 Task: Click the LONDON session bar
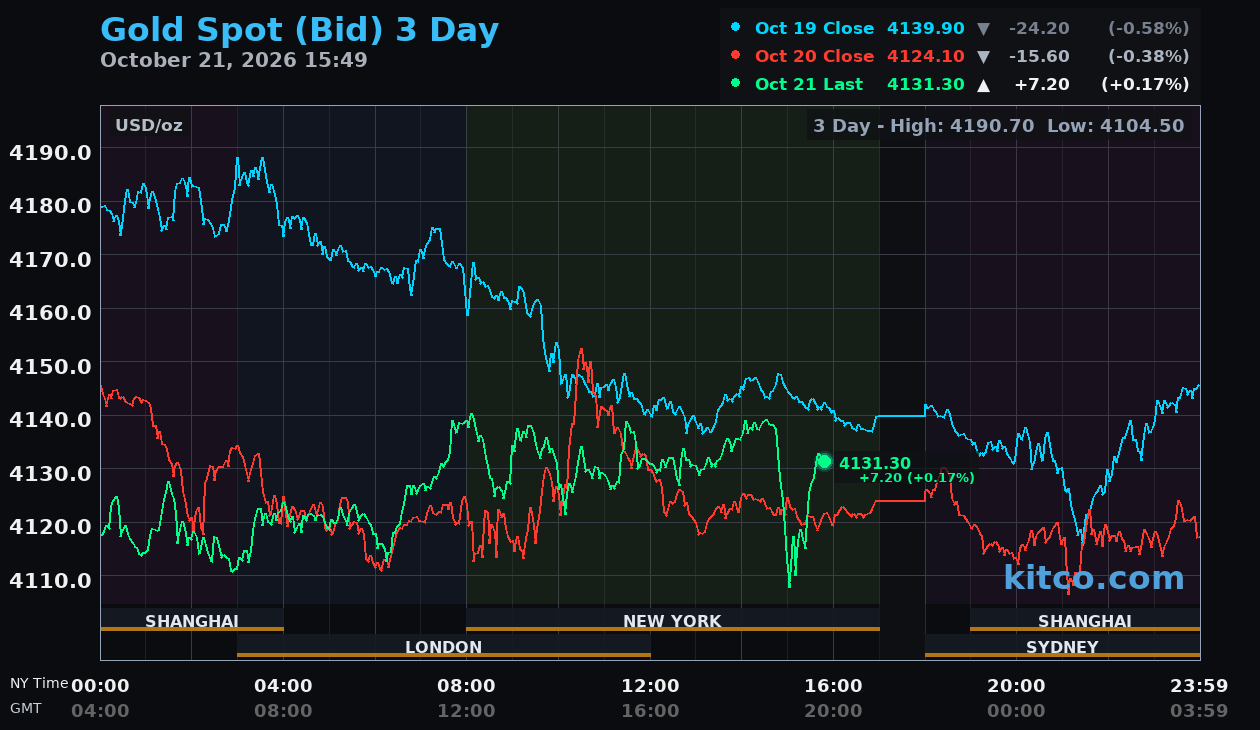(x=444, y=646)
